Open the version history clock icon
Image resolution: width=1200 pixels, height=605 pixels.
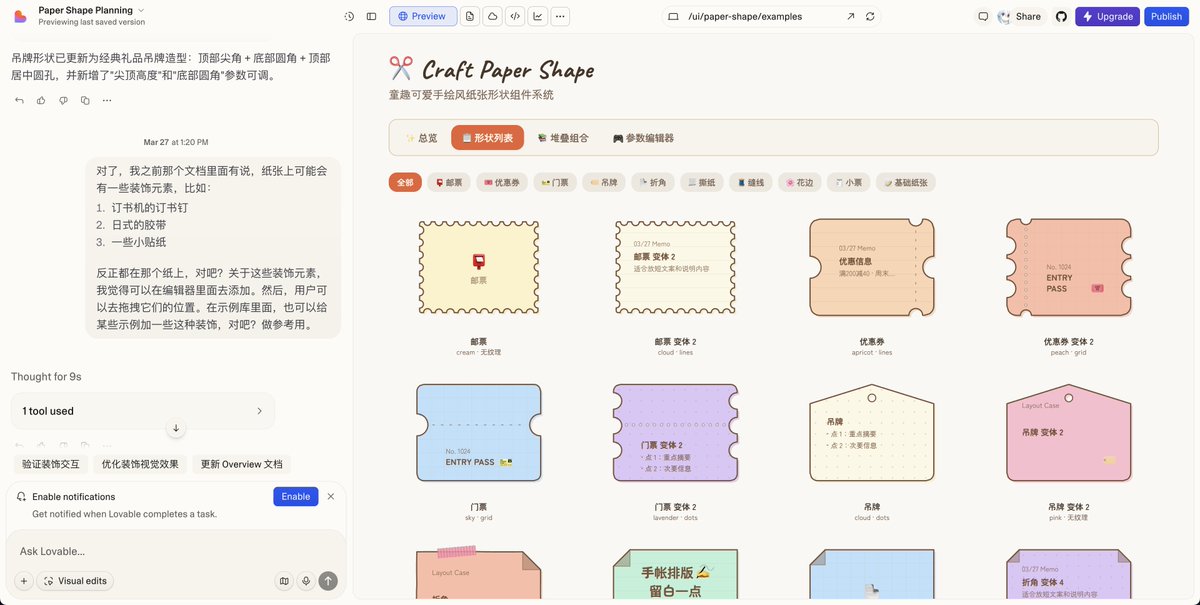coord(349,16)
